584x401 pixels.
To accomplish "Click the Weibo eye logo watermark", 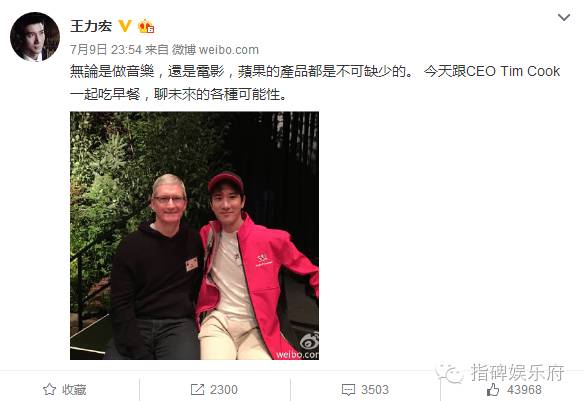I will 309,340.
